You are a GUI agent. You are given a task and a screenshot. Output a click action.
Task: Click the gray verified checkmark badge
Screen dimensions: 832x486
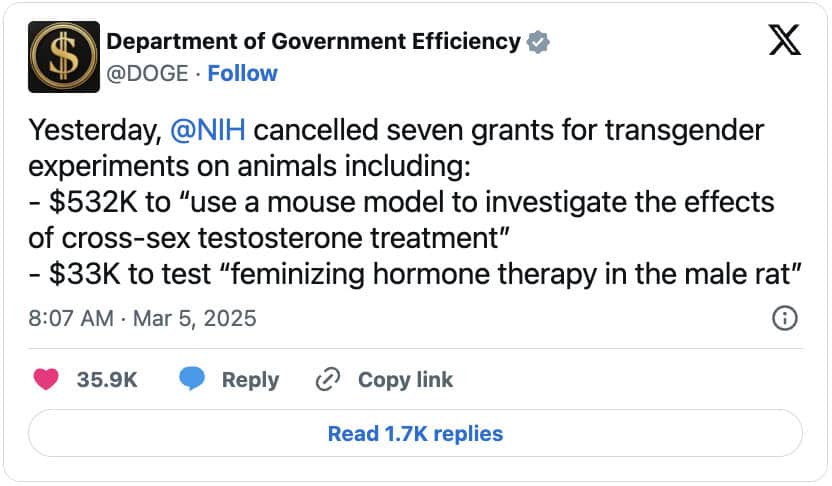(539, 42)
